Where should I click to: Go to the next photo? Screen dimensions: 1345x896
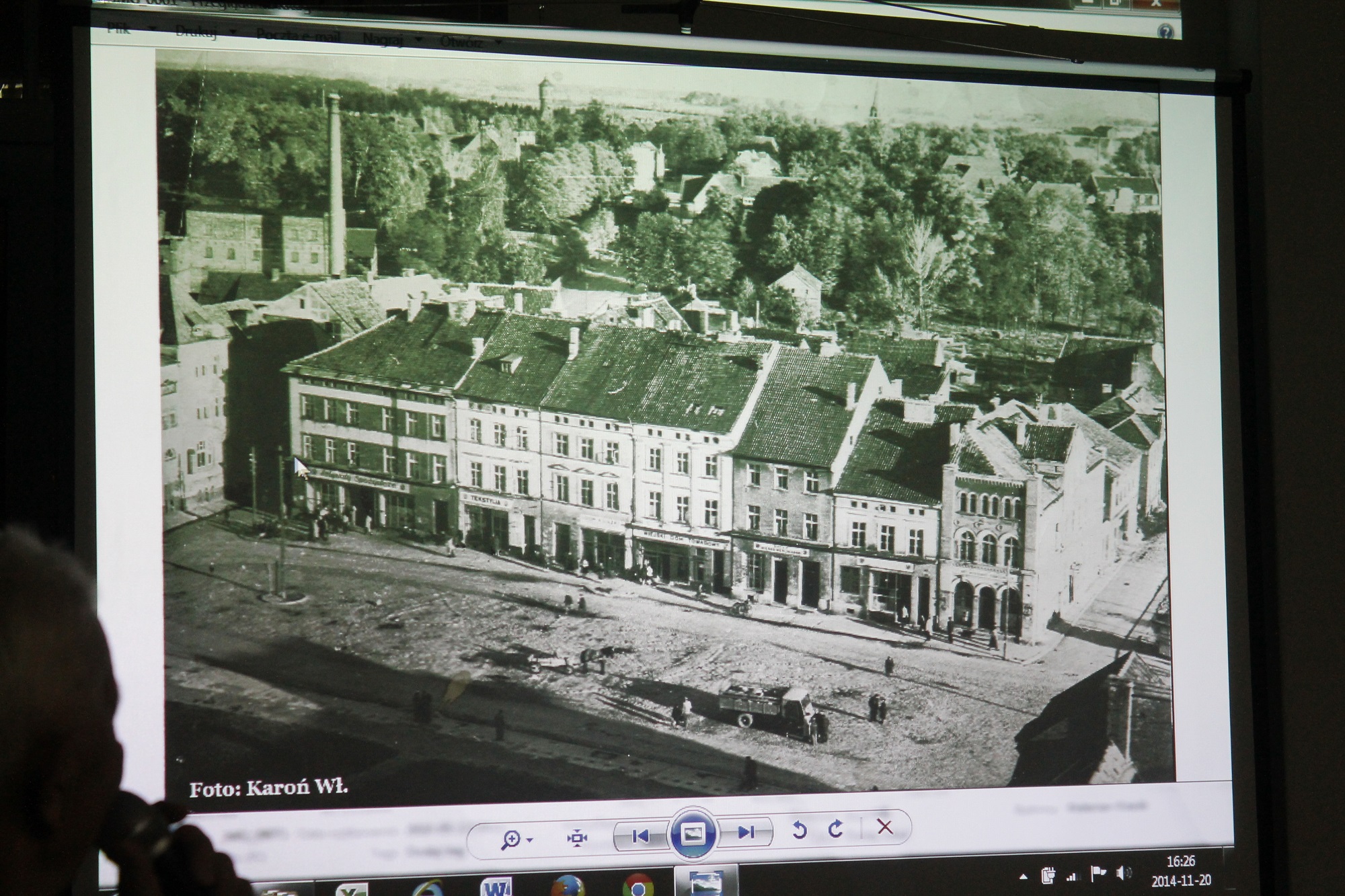(746, 832)
